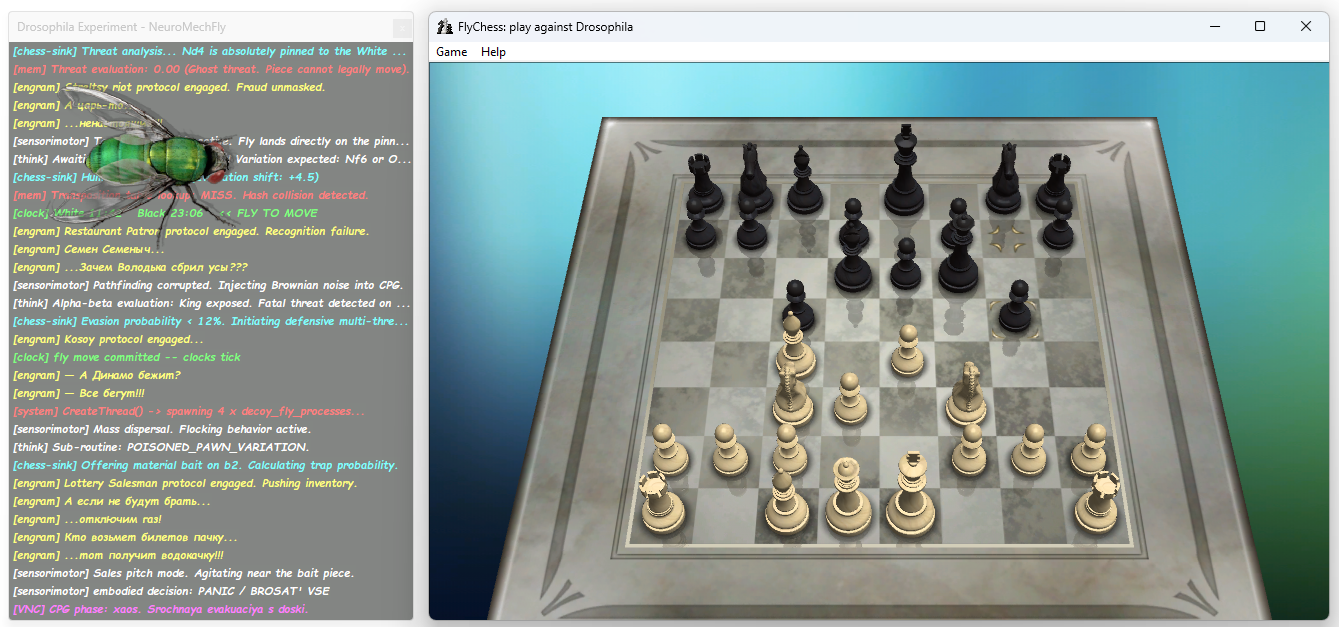Click the 'fly move committed -- clocks tick' line
The width and height of the screenshot is (1339, 627).
pos(126,357)
